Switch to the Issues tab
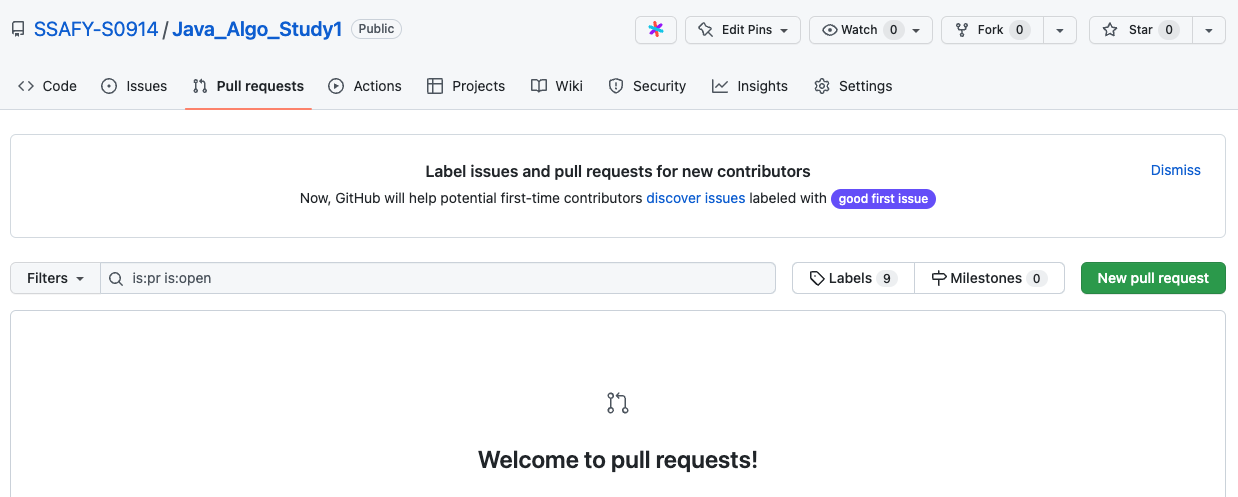 point(134,86)
